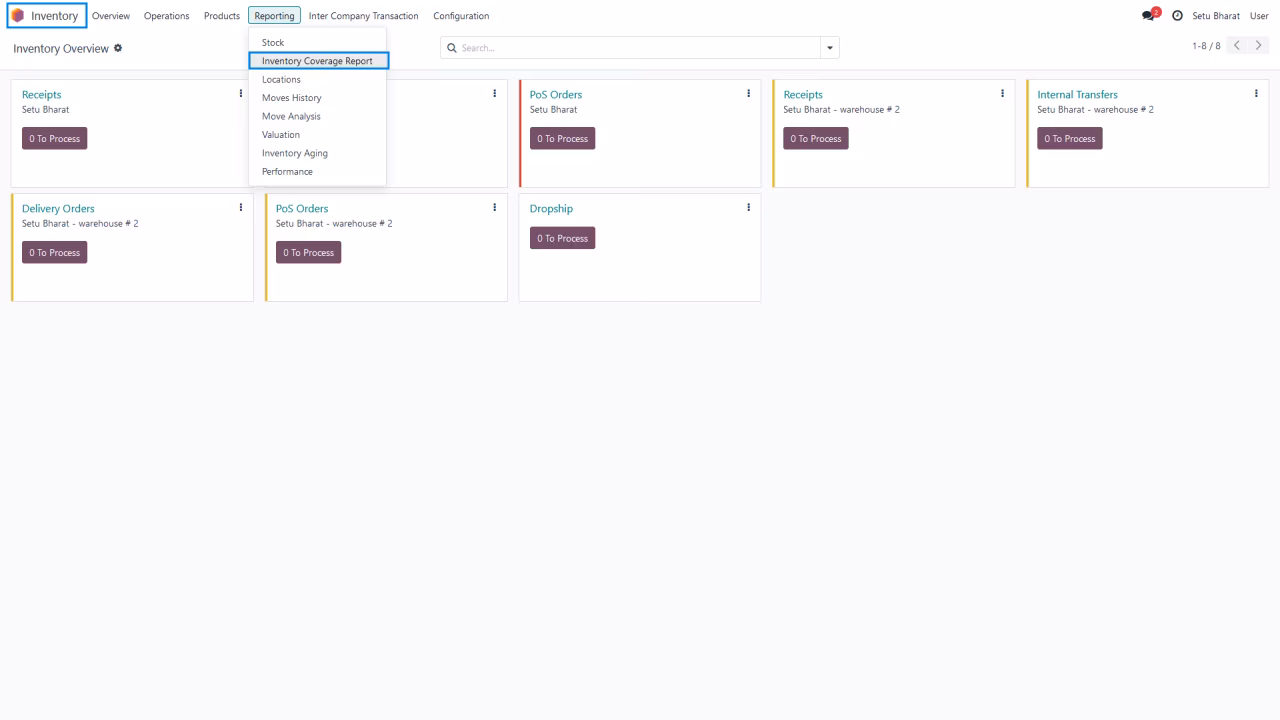The width and height of the screenshot is (1280, 720).
Task: Click 0 To Process button on Dropship card
Action: point(562,238)
